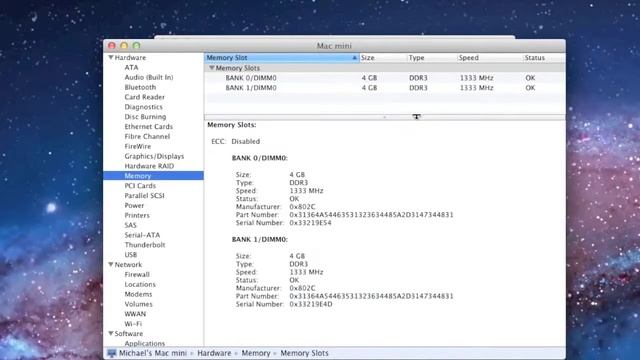Click the Size column header
The height and width of the screenshot is (360, 640).
[x=383, y=58]
